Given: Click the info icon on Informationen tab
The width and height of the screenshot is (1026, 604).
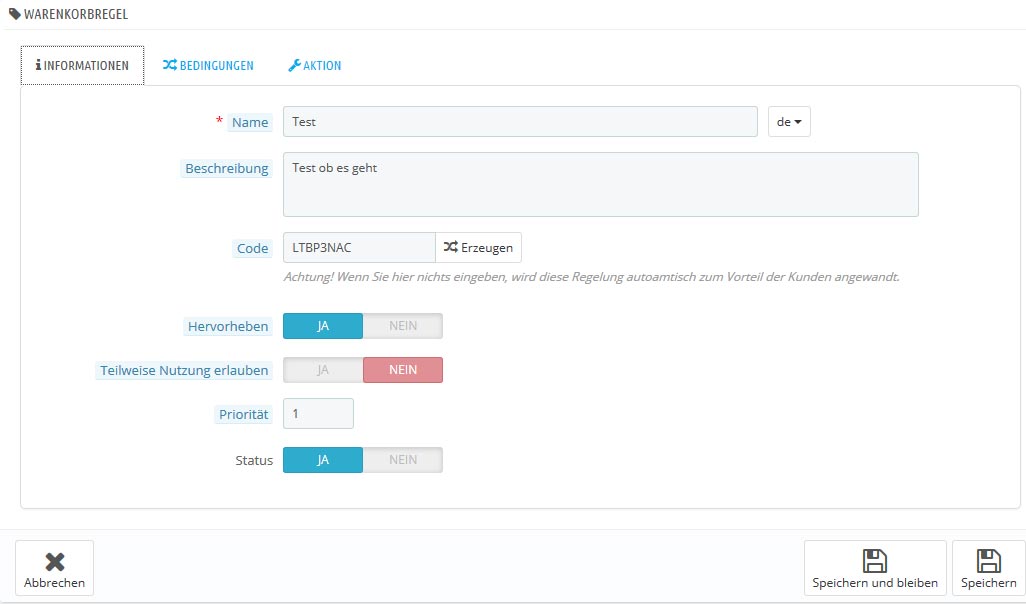Looking at the screenshot, I should pos(38,65).
